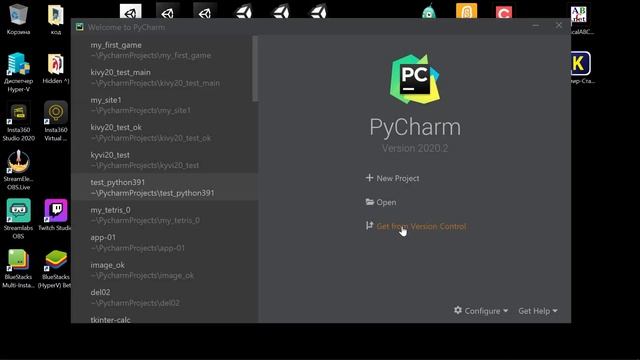The height and width of the screenshot is (360, 640).
Task: Select the Hidden ^) desktop icon
Action: [56, 68]
